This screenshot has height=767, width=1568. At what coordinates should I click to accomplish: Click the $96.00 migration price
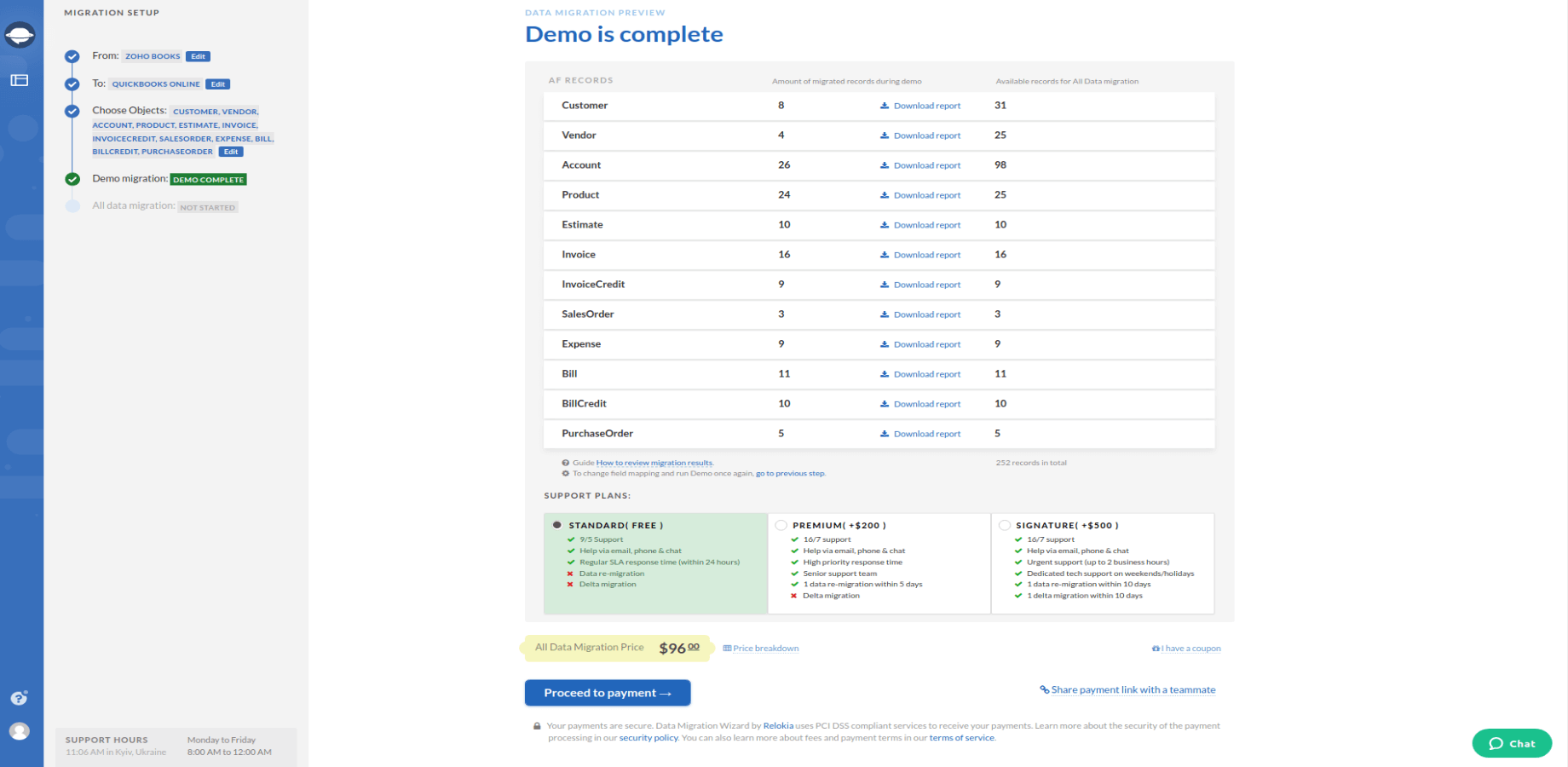tap(679, 649)
